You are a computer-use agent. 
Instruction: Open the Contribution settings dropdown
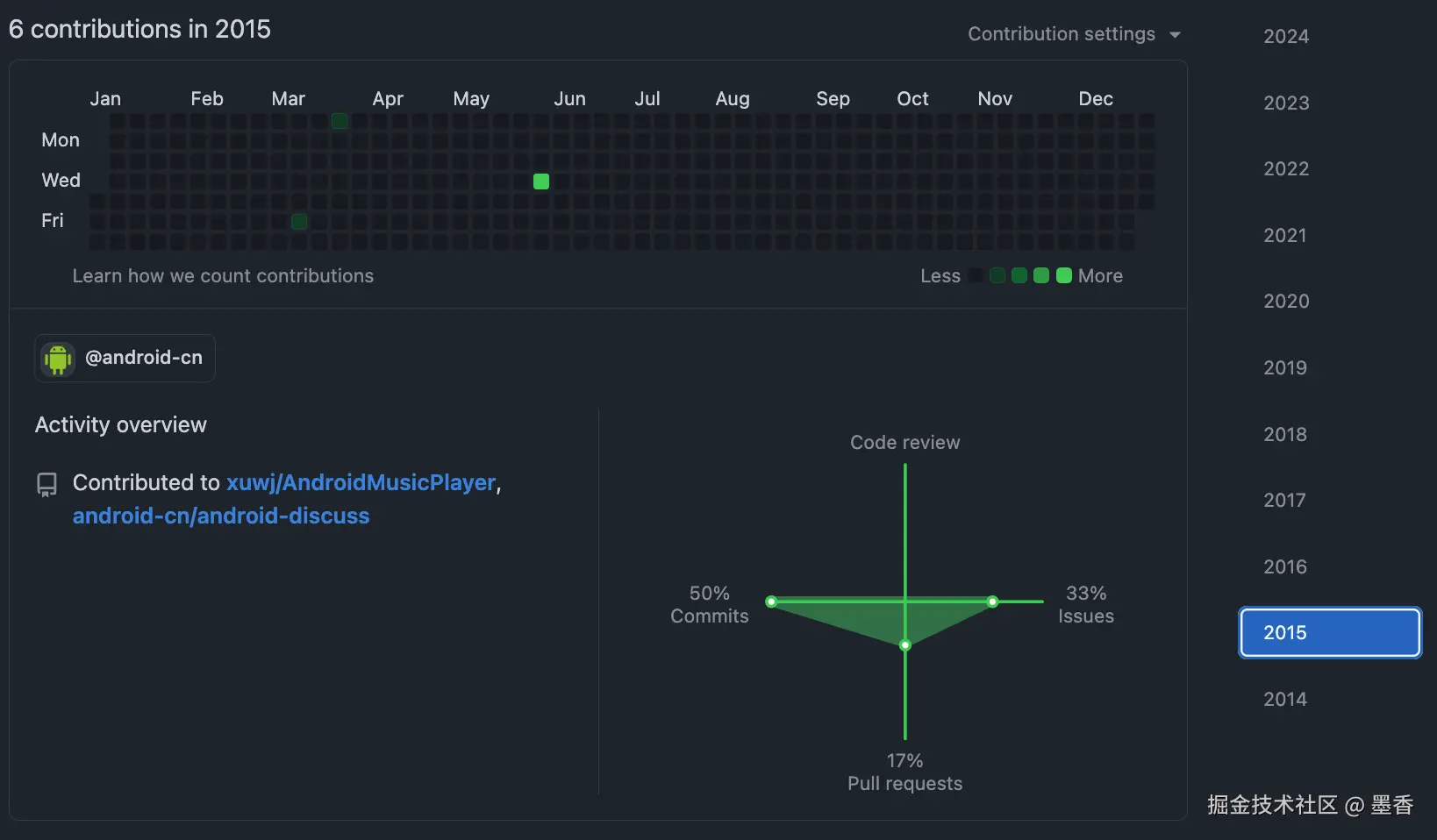[1062, 34]
